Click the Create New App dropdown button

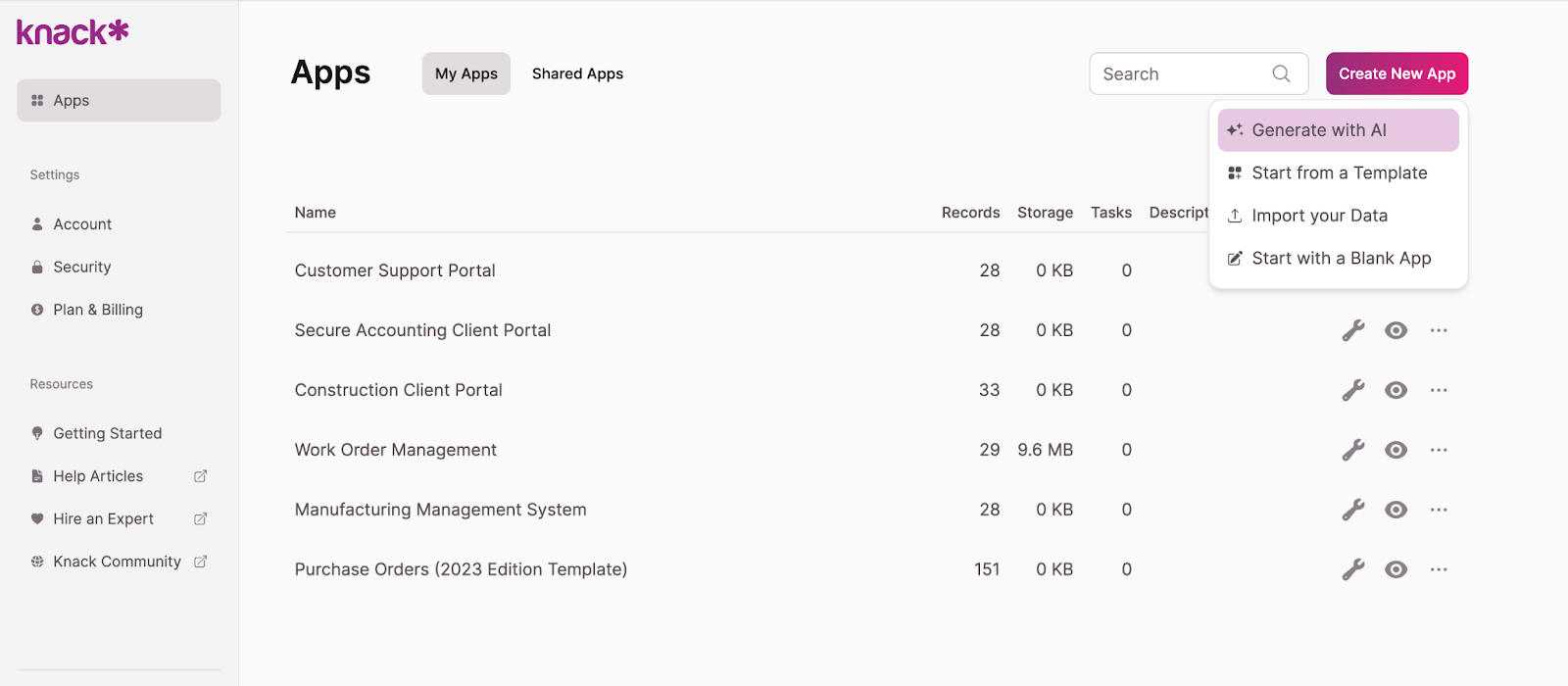pos(1396,73)
